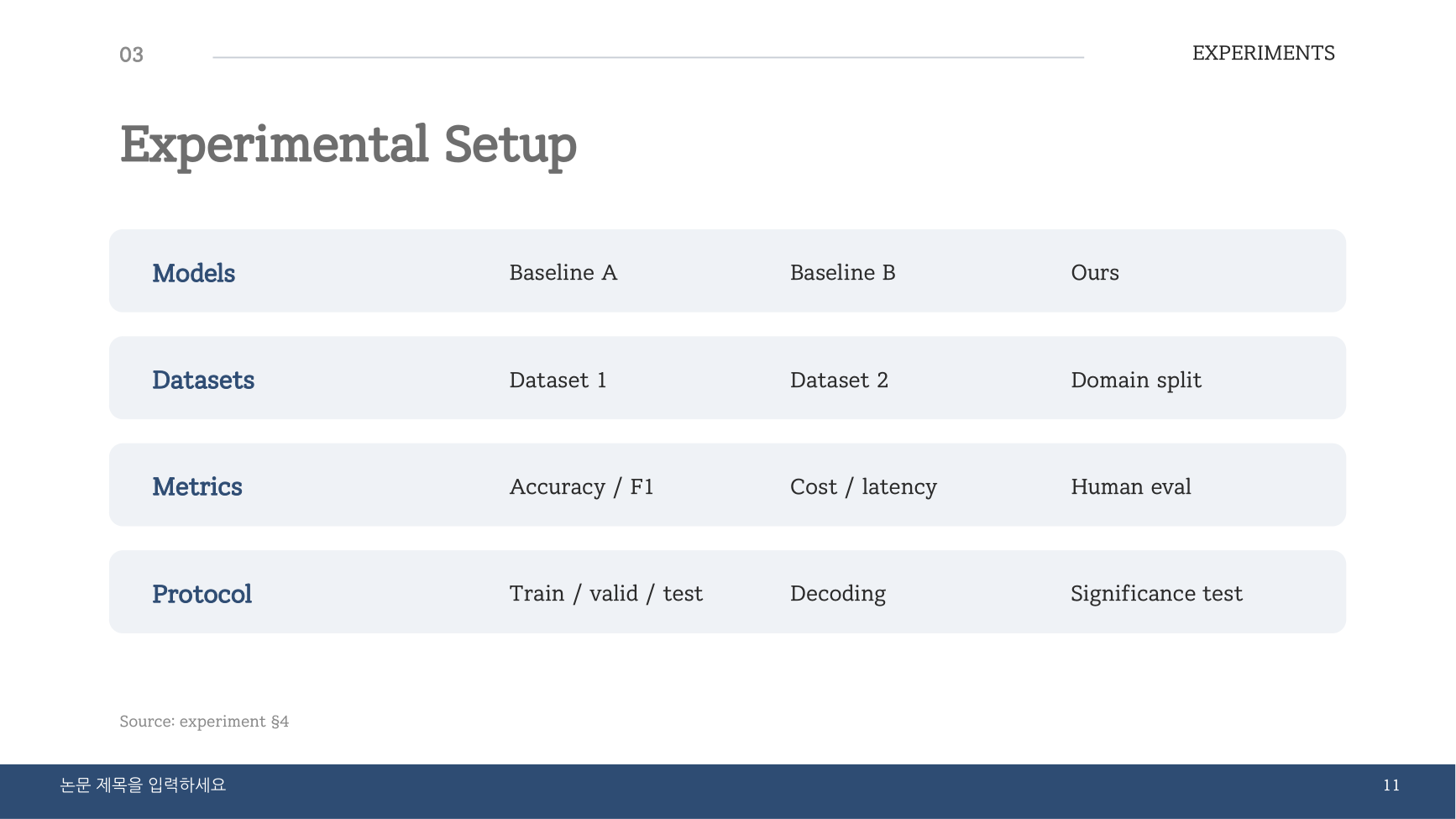Screen dimensions: 1456x819
Task: Click the Metrics row heading
Action: [x=196, y=486]
